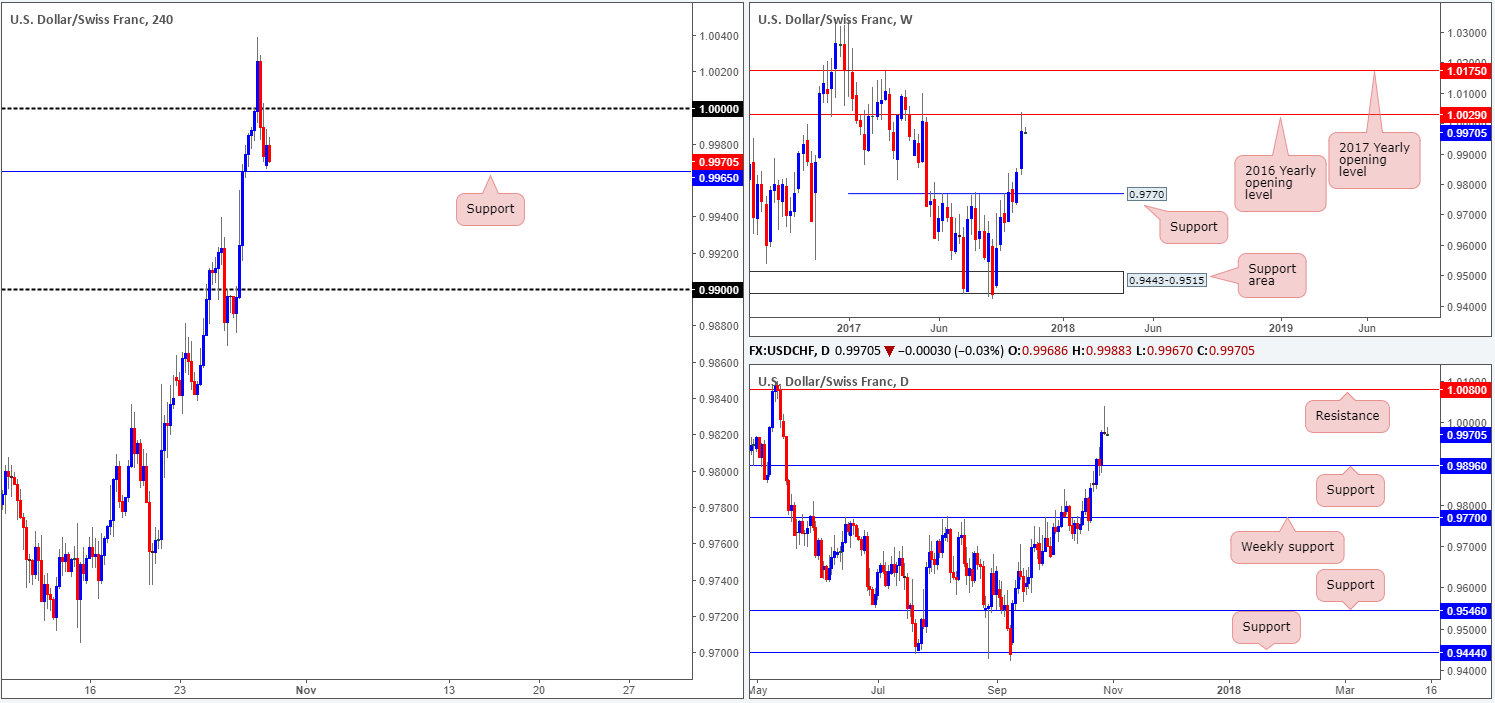Click the '23' date on the 240 chart time axis
The image size is (1495, 703).
180,690
